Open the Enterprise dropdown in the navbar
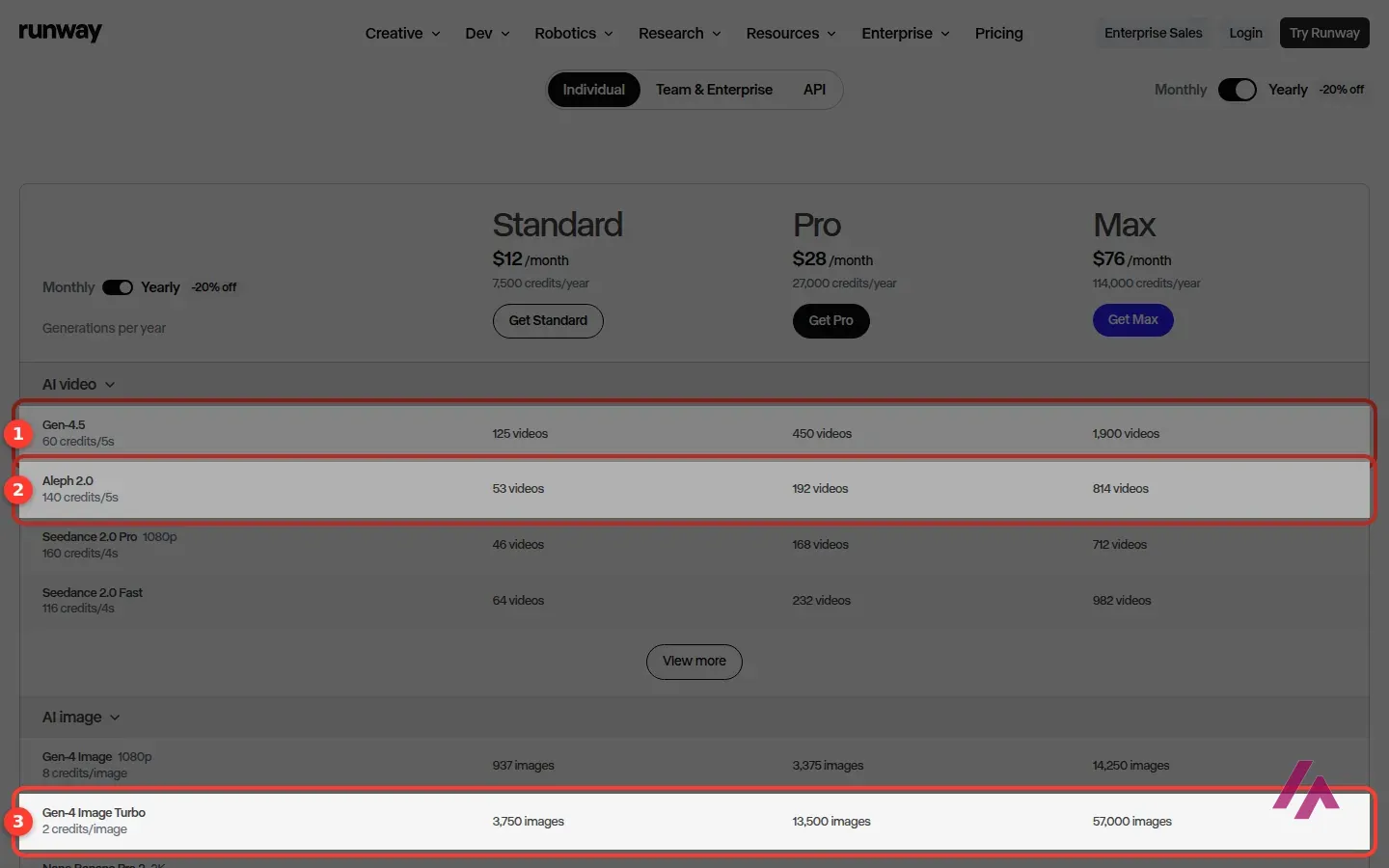 (x=906, y=33)
